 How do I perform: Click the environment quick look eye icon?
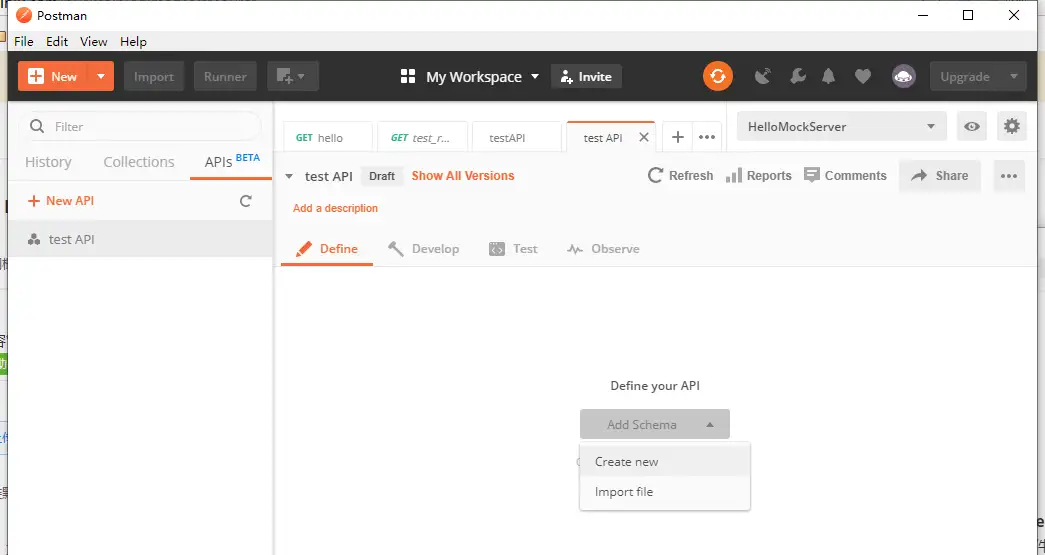coord(970,126)
